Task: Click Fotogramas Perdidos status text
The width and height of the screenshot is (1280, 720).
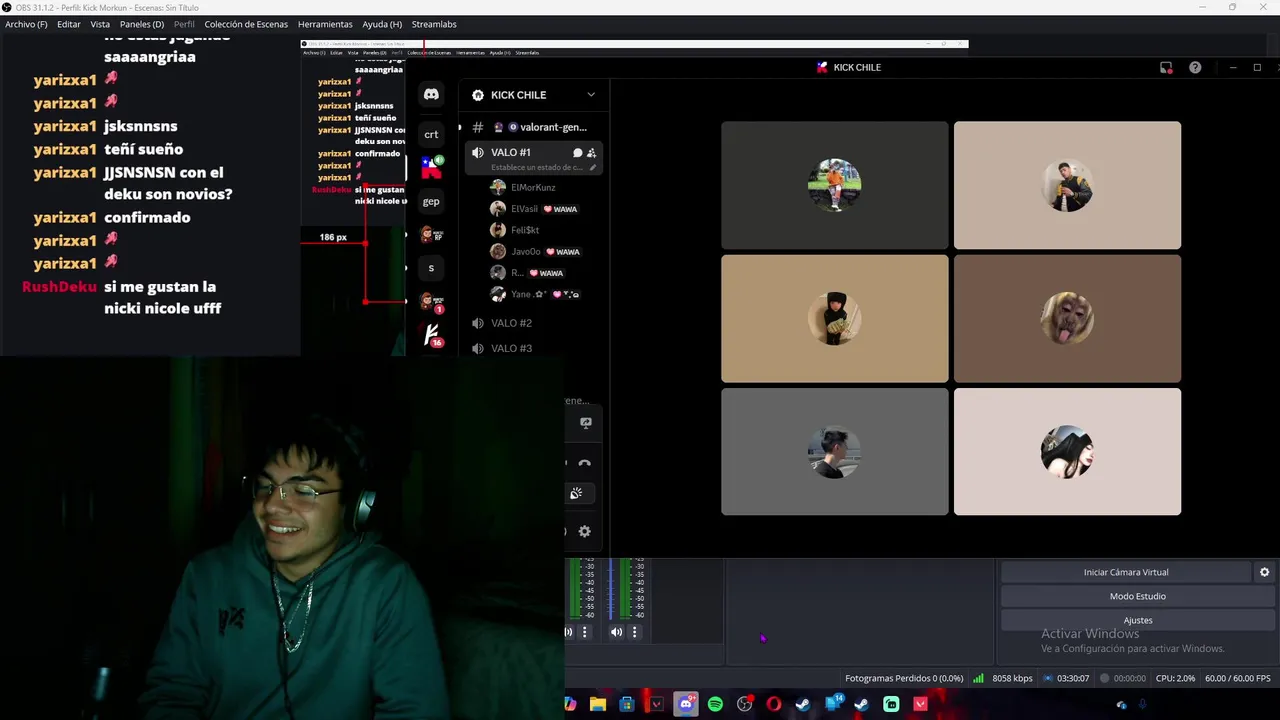Action: (904, 678)
